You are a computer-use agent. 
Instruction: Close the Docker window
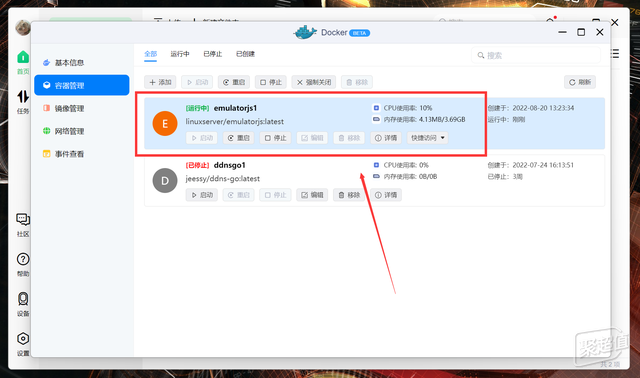[x=600, y=32]
